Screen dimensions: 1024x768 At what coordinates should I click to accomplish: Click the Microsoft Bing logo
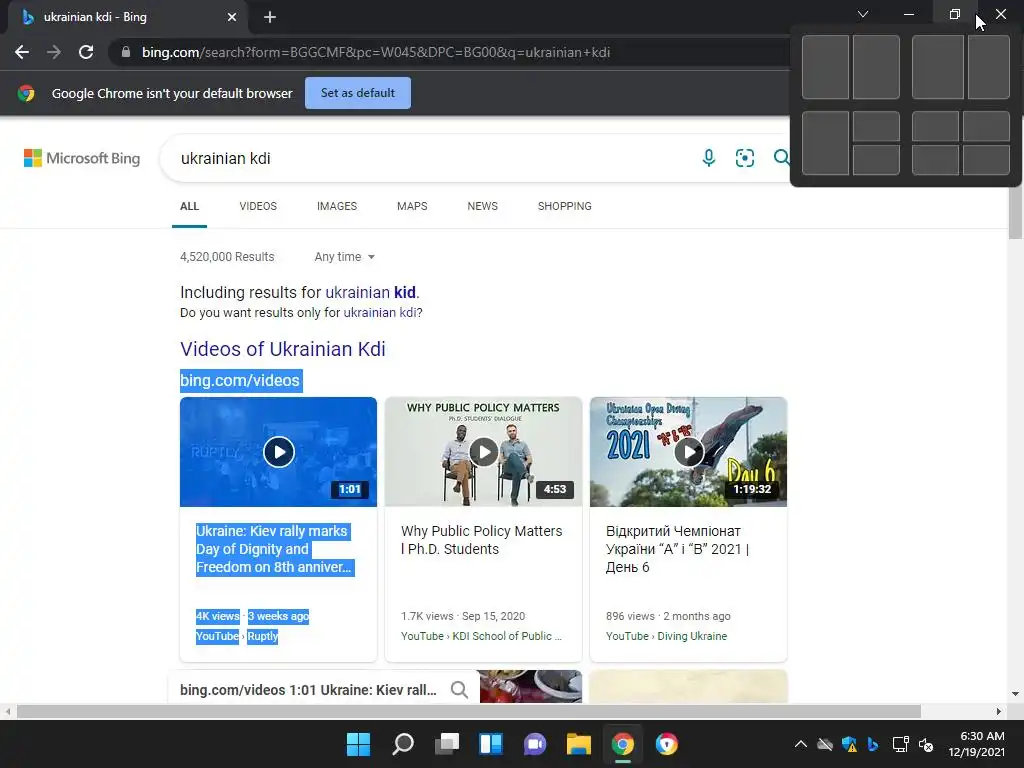tap(82, 158)
